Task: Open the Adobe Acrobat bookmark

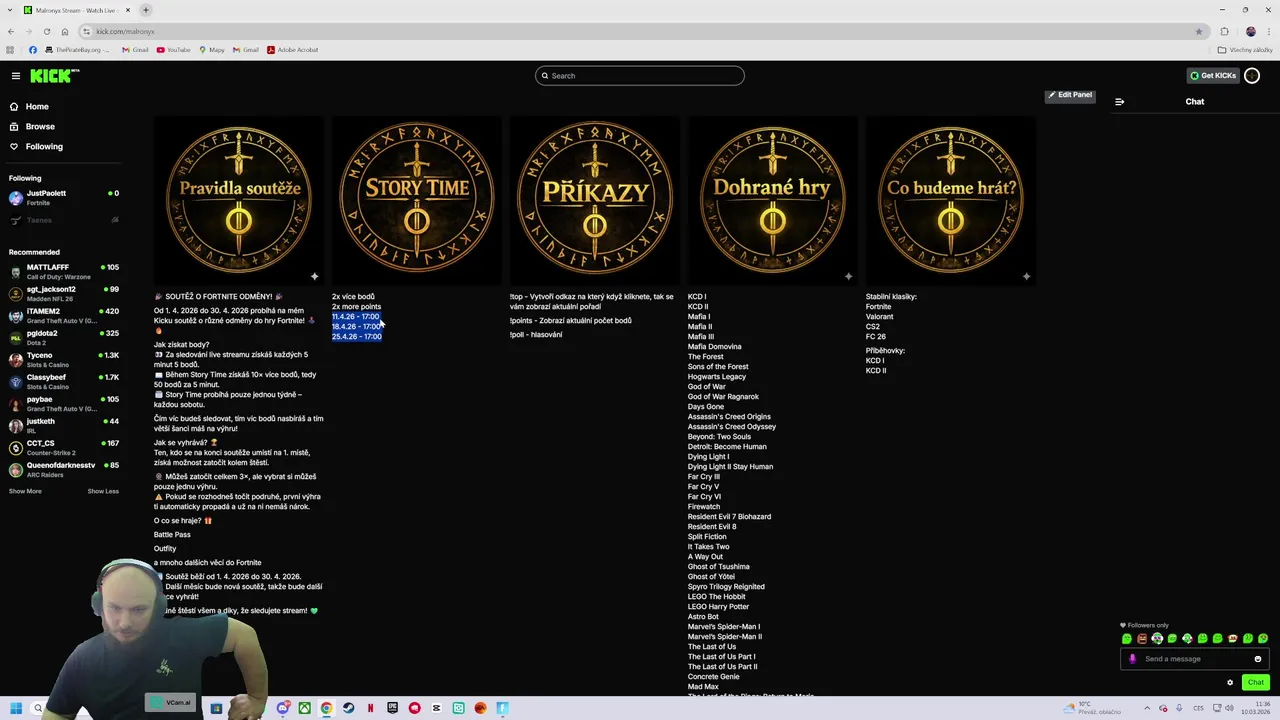Action: (x=292, y=50)
